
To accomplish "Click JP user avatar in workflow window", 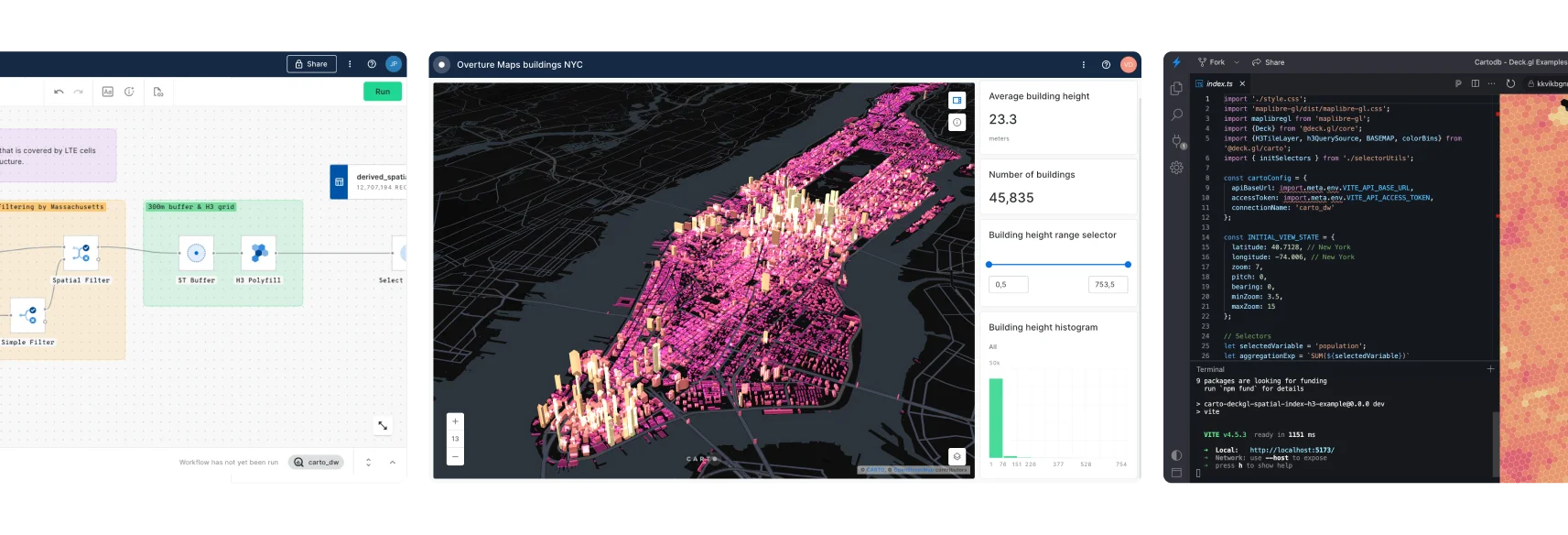I will click(394, 64).
